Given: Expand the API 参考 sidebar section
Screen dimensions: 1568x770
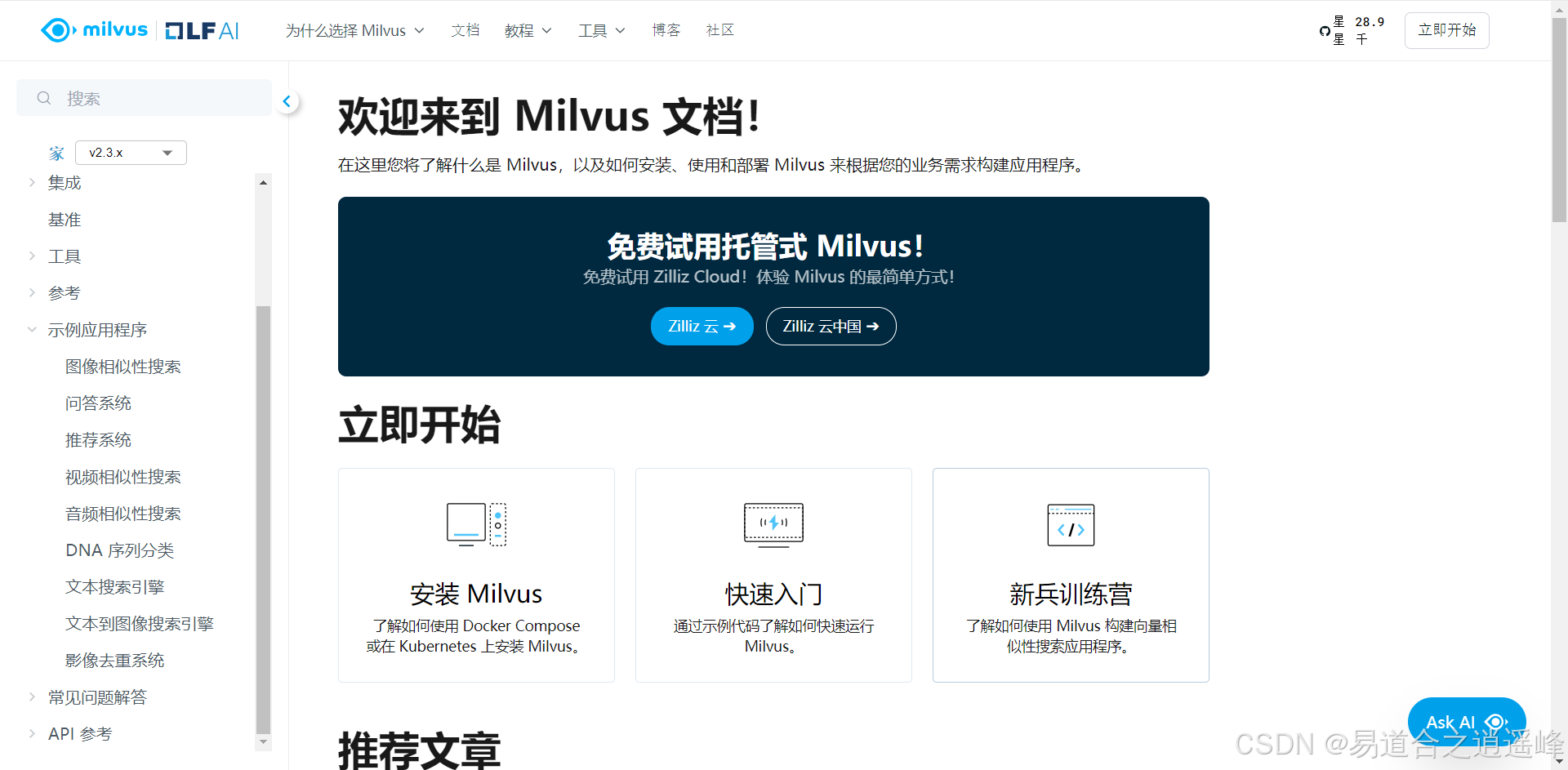Looking at the screenshot, I should pyautogui.click(x=32, y=734).
